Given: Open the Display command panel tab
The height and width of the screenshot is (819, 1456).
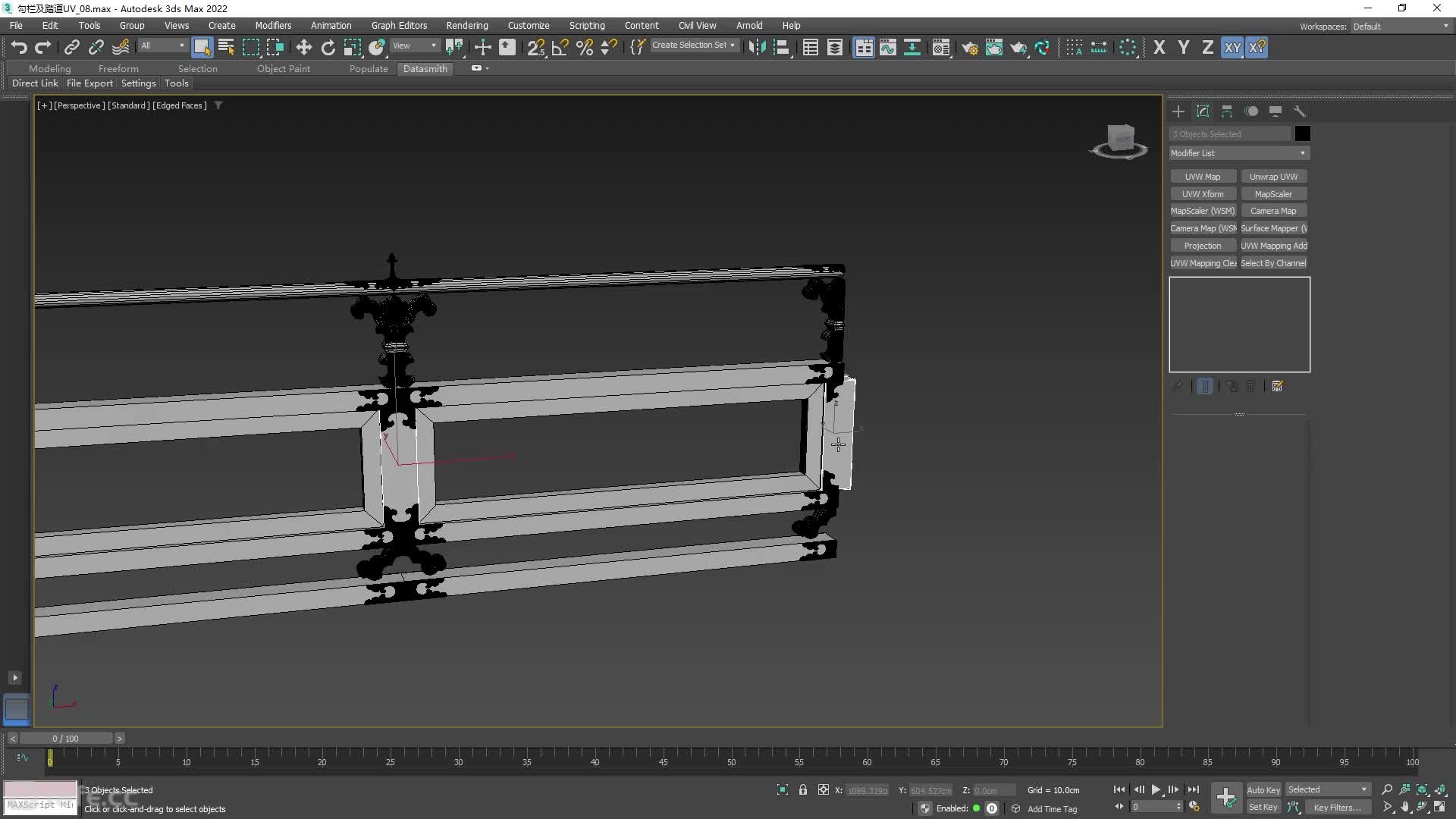Looking at the screenshot, I should [x=1276, y=111].
